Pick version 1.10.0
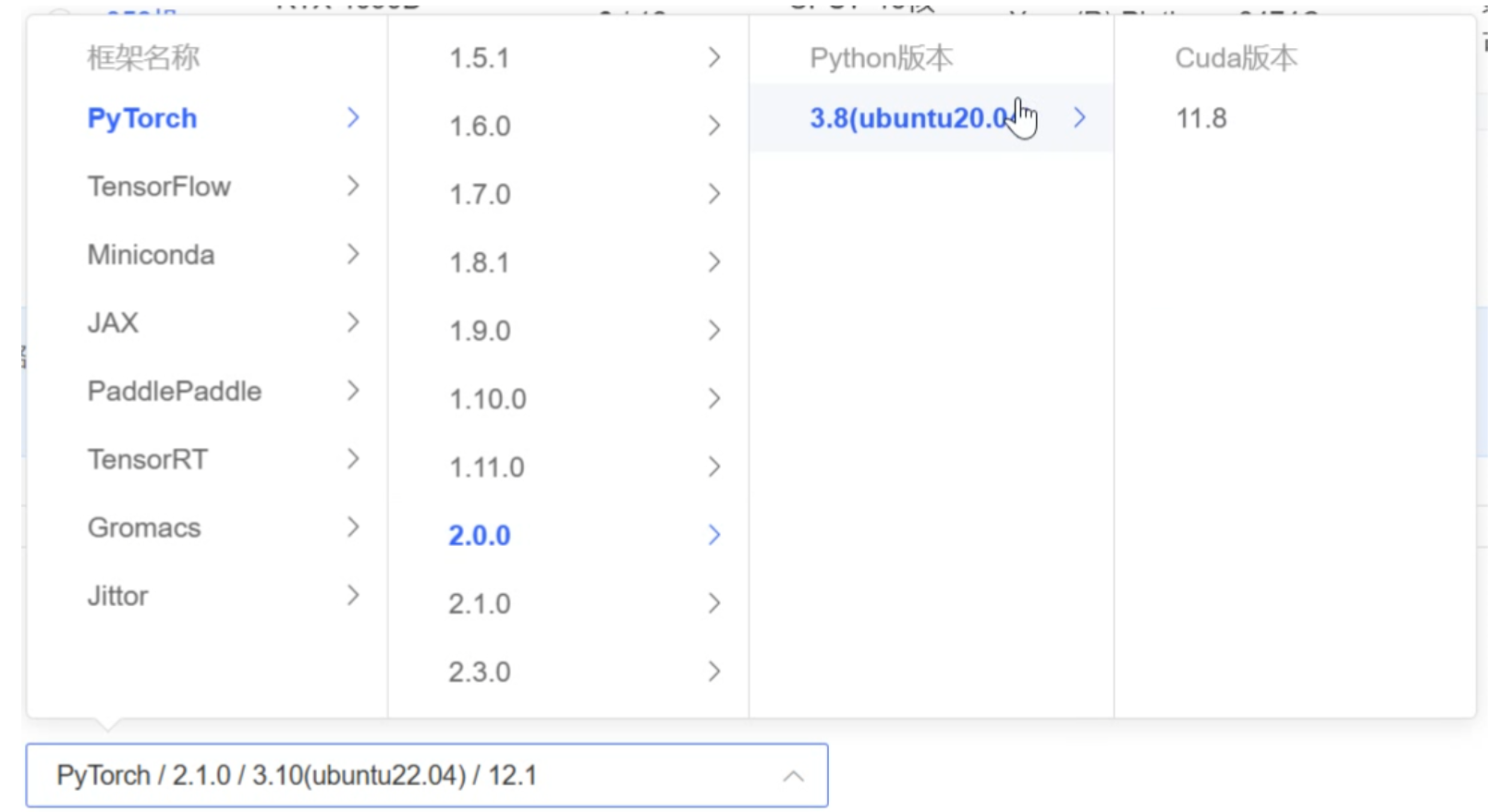The image size is (1498, 812). coord(487,399)
